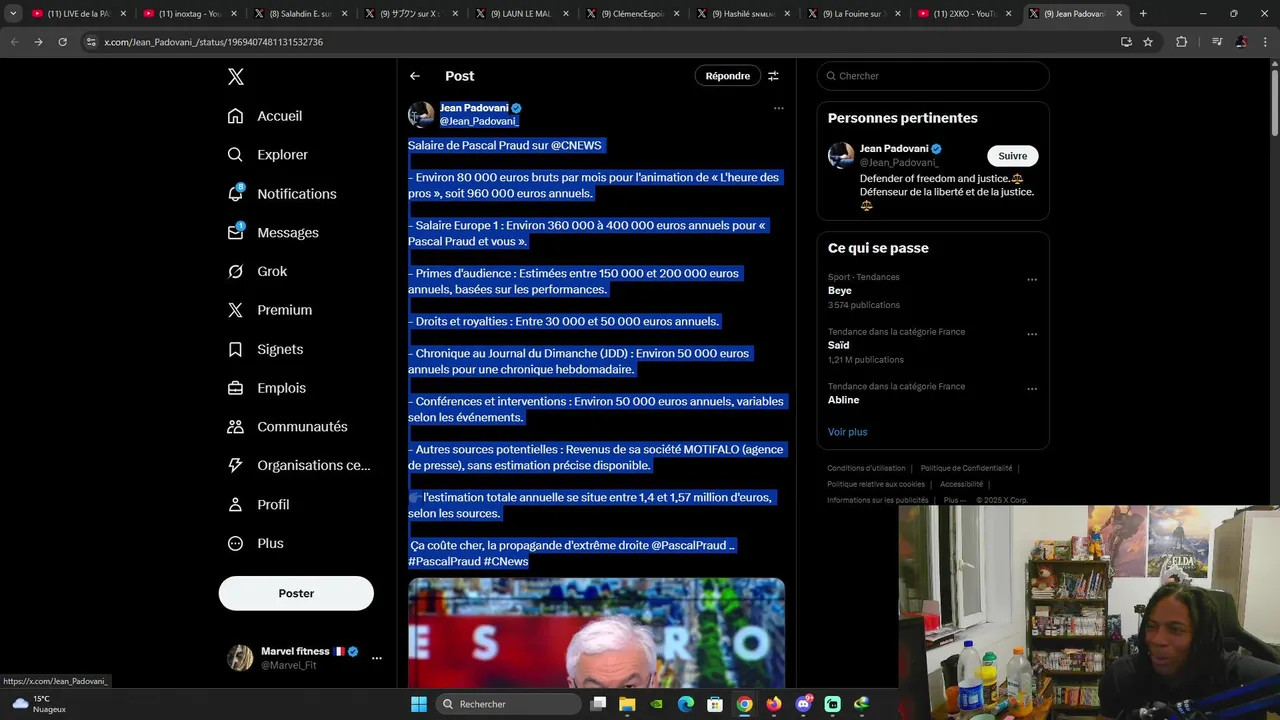Open Firefox from the taskbar
Image resolution: width=1280 pixels, height=720 pixels.
coord(774,704)
